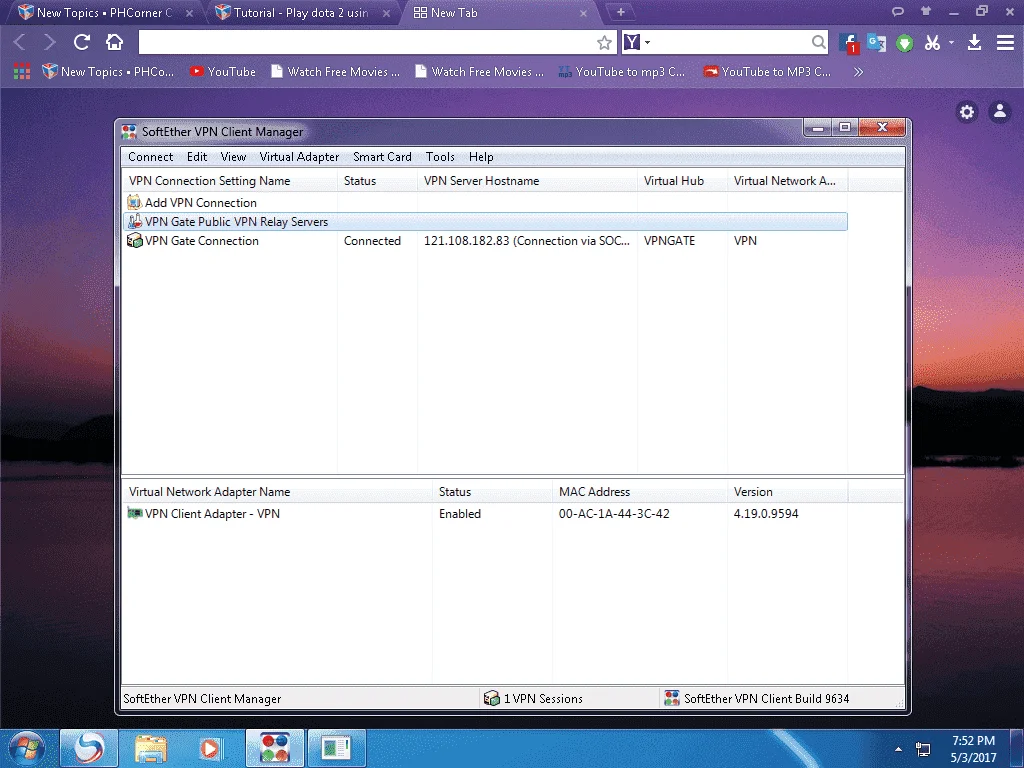
Task: Switch to New Topics PHCorner tab
Action: click(104, 12)
